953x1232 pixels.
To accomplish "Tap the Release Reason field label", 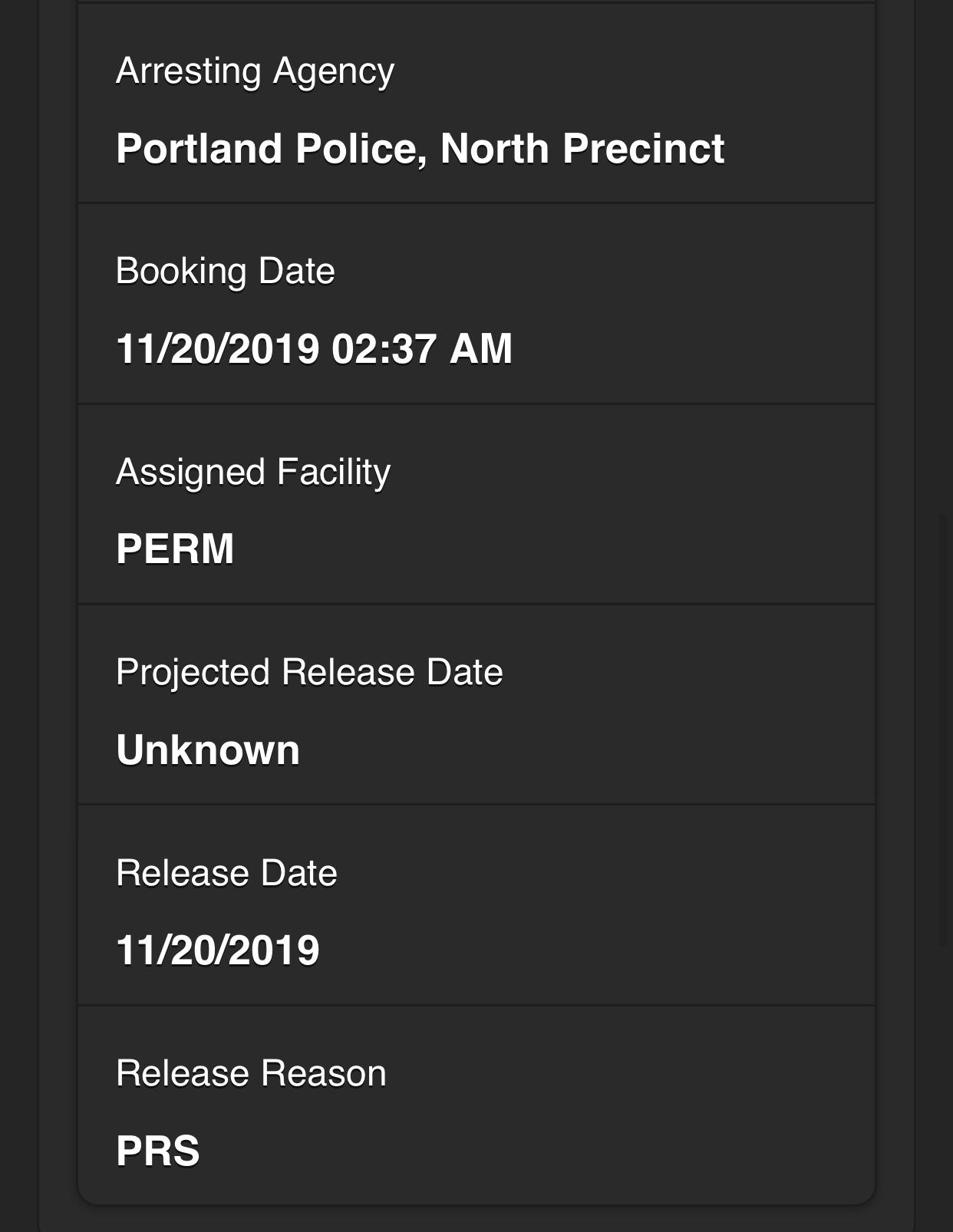I will [x=251, y=1073].
